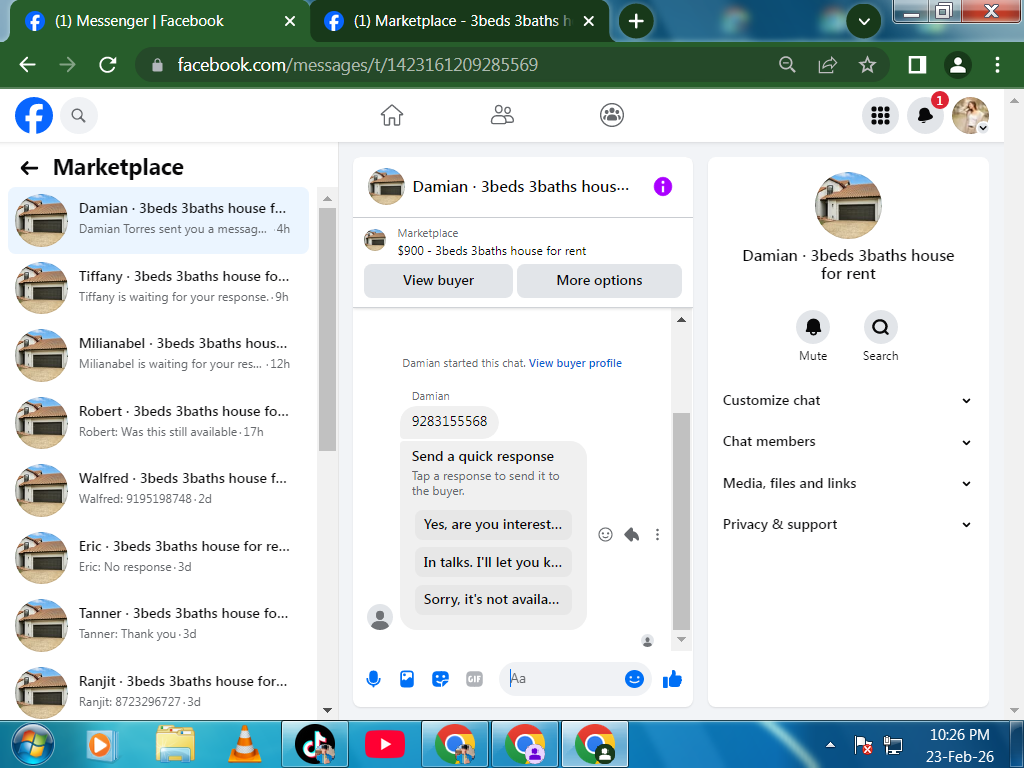
Task: Open Walfred's conversation in the list
Action: 159,489
